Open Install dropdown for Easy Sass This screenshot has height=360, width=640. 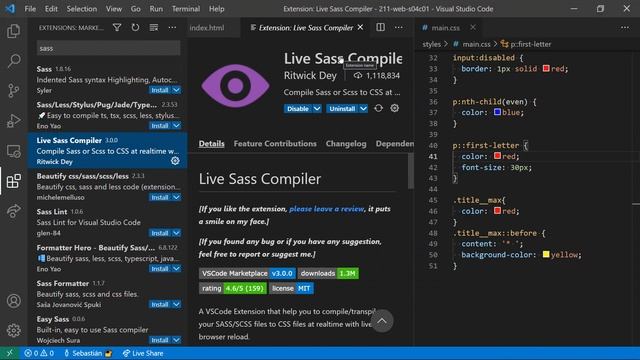click(176, 340)
